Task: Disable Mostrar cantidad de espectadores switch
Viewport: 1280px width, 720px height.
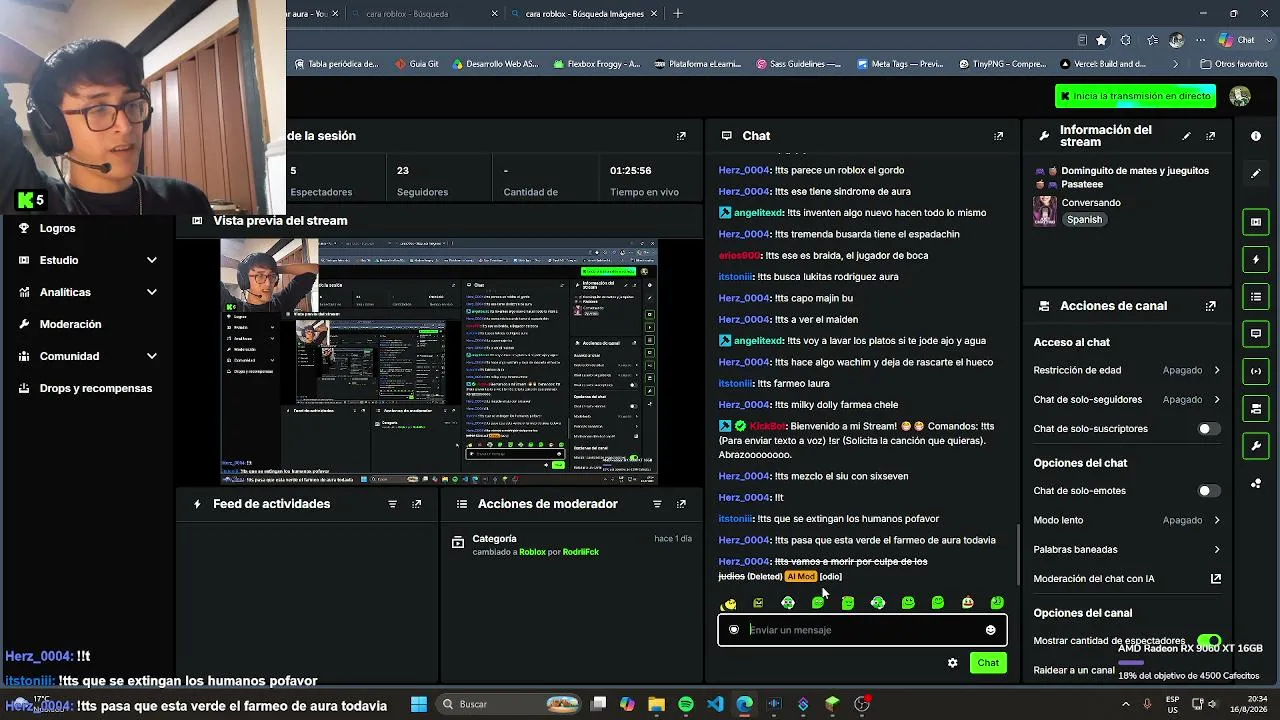Action: pyautogui.click(x=1209, y=641)
